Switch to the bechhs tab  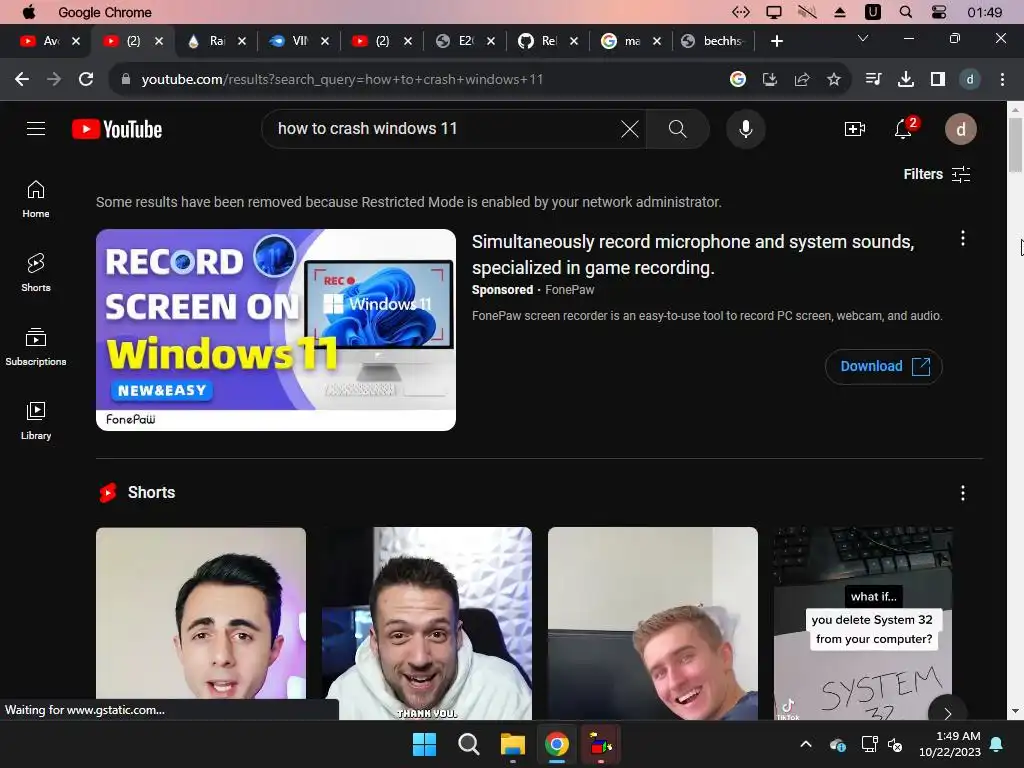pyautogui.click(x=713, y=41)
